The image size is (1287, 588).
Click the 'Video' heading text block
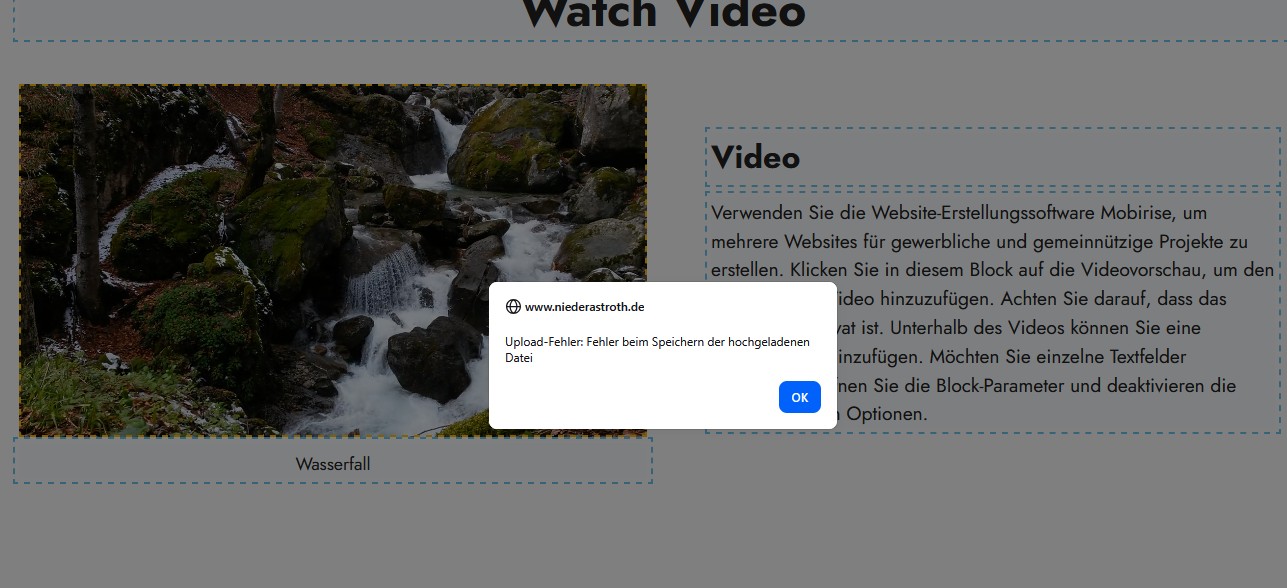coord(992,157)
